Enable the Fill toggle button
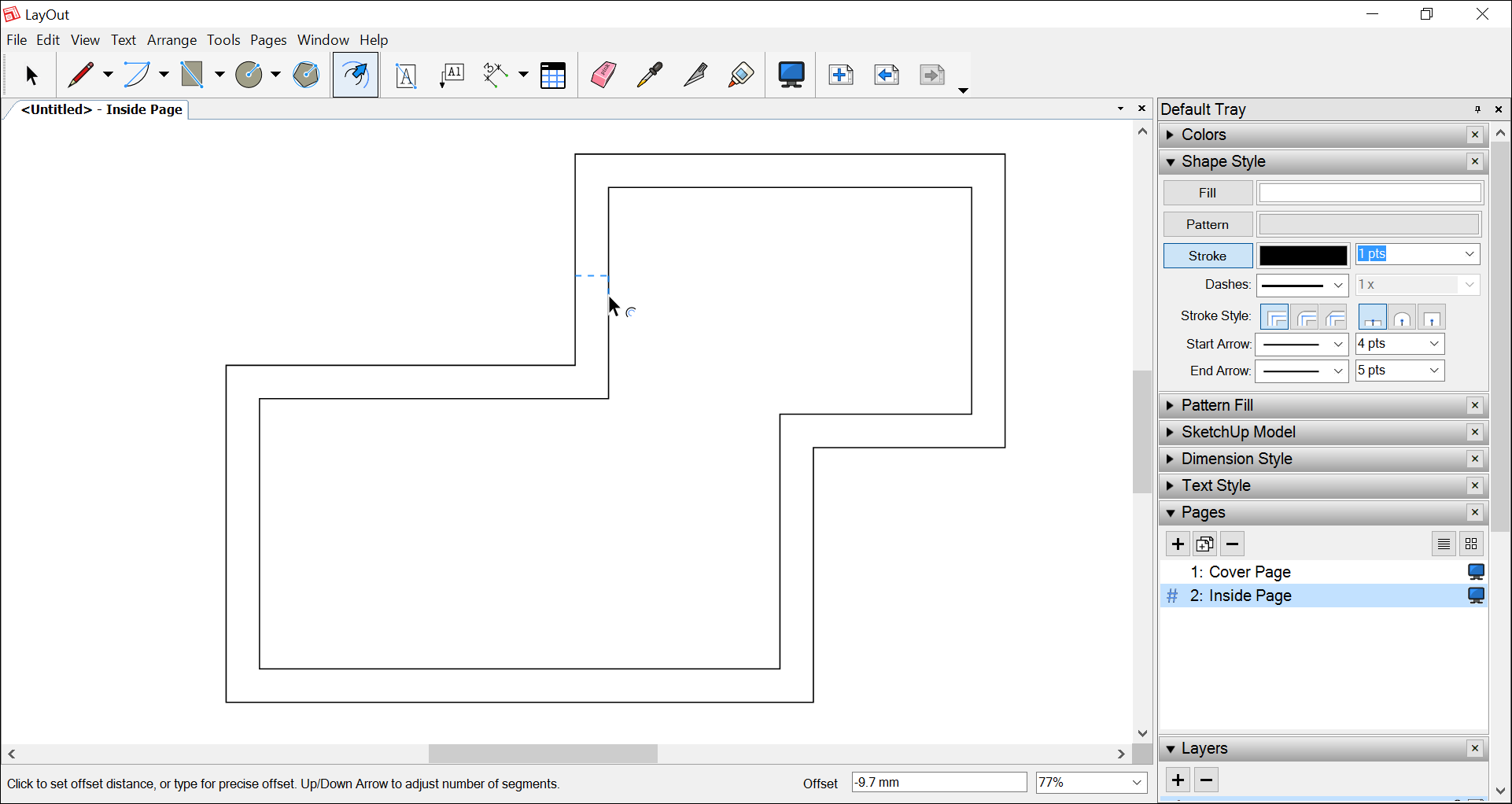The height and width of the screenshot is (804, 1512). click(x=1207, y=194)
